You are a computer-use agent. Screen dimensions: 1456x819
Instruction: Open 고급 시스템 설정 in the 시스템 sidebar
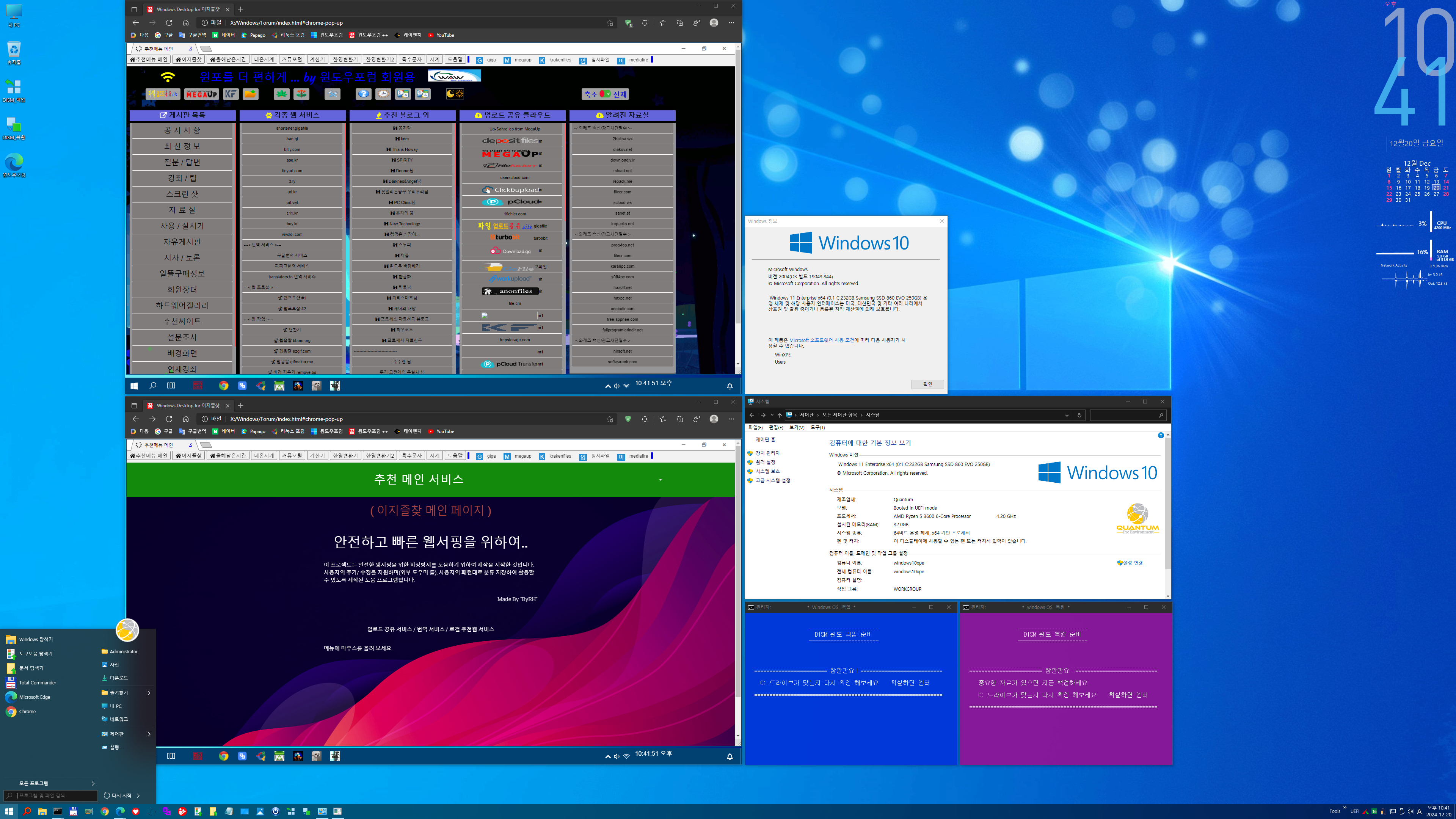pos(773,480)
